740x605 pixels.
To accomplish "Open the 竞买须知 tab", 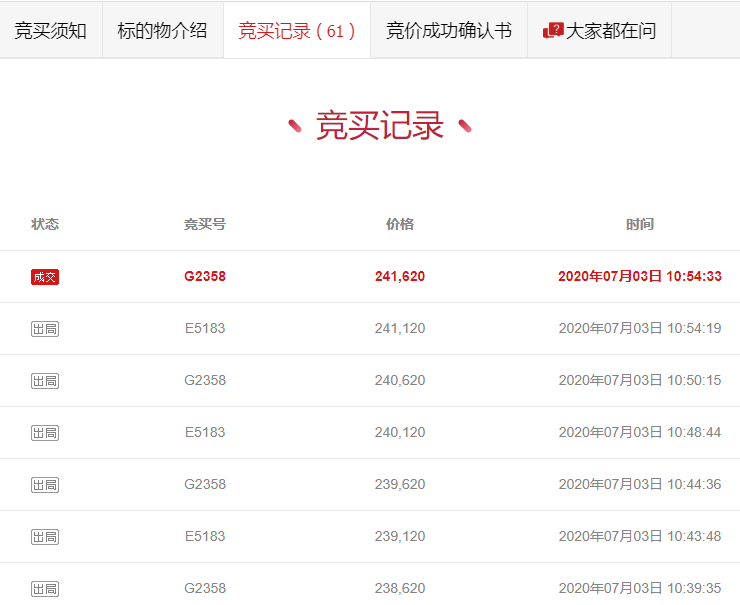I will [x=51, y=30].
